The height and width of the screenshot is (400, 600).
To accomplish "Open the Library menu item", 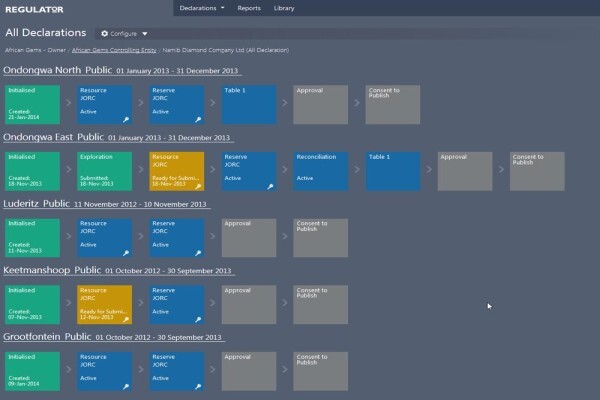I will (x=284, y=8).
